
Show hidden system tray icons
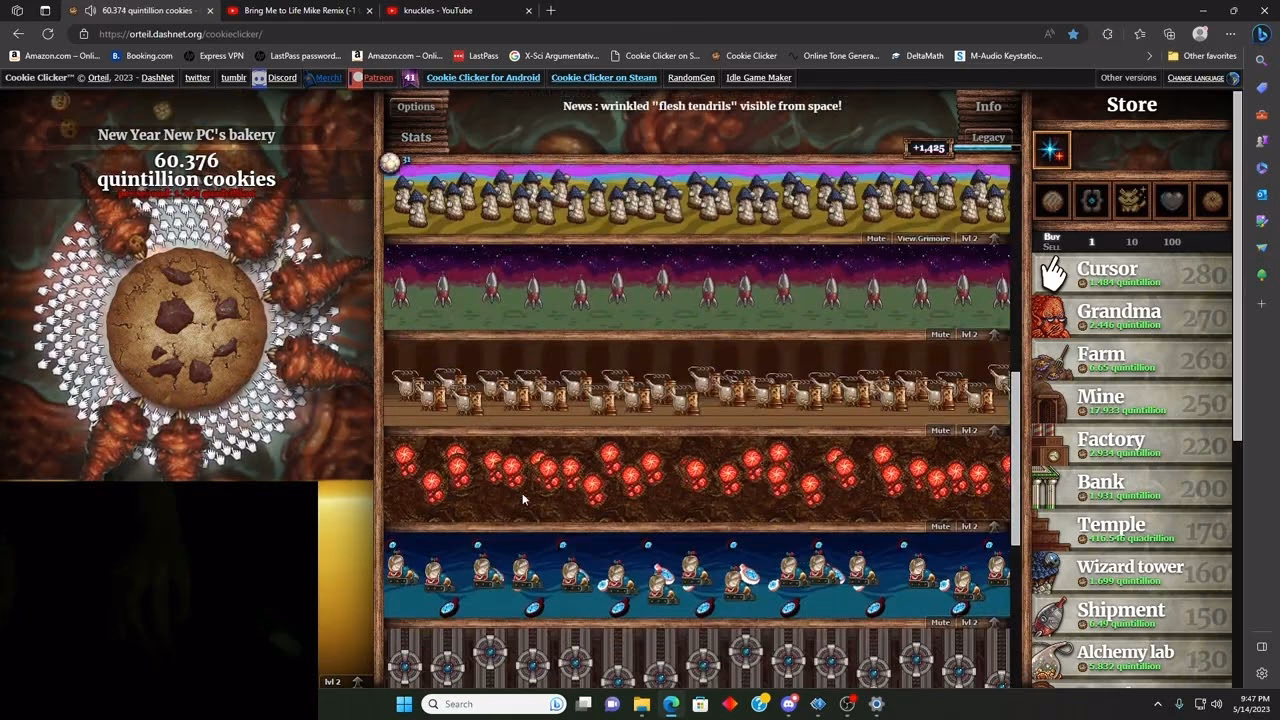pos(1158,704)
